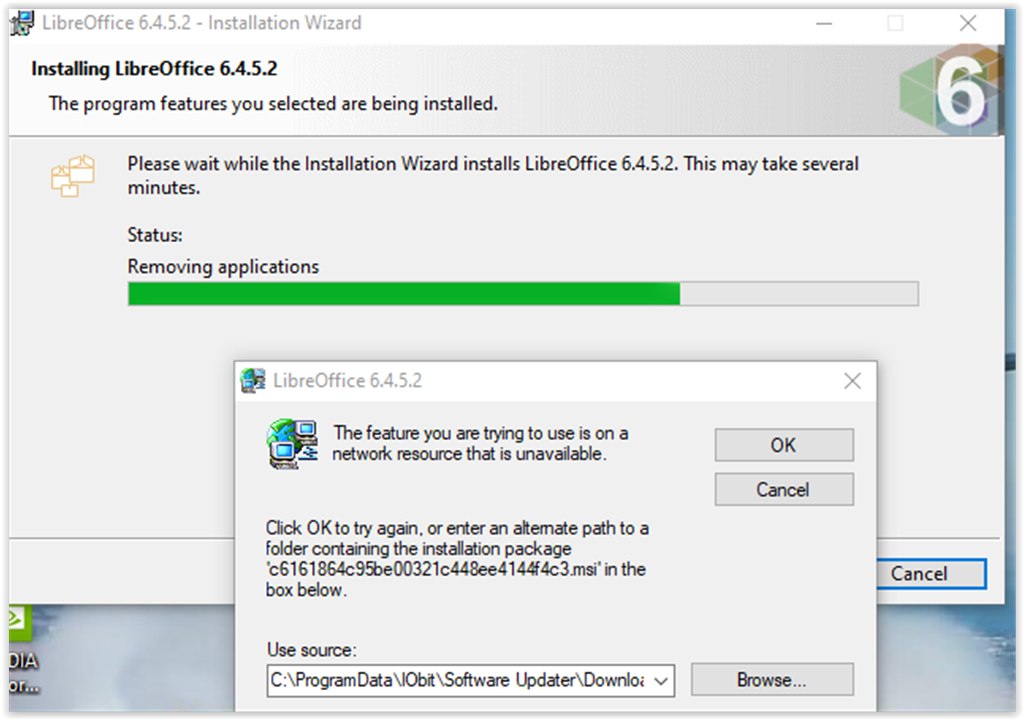
Task: Click the Removing applications status text
Action: 223,267
